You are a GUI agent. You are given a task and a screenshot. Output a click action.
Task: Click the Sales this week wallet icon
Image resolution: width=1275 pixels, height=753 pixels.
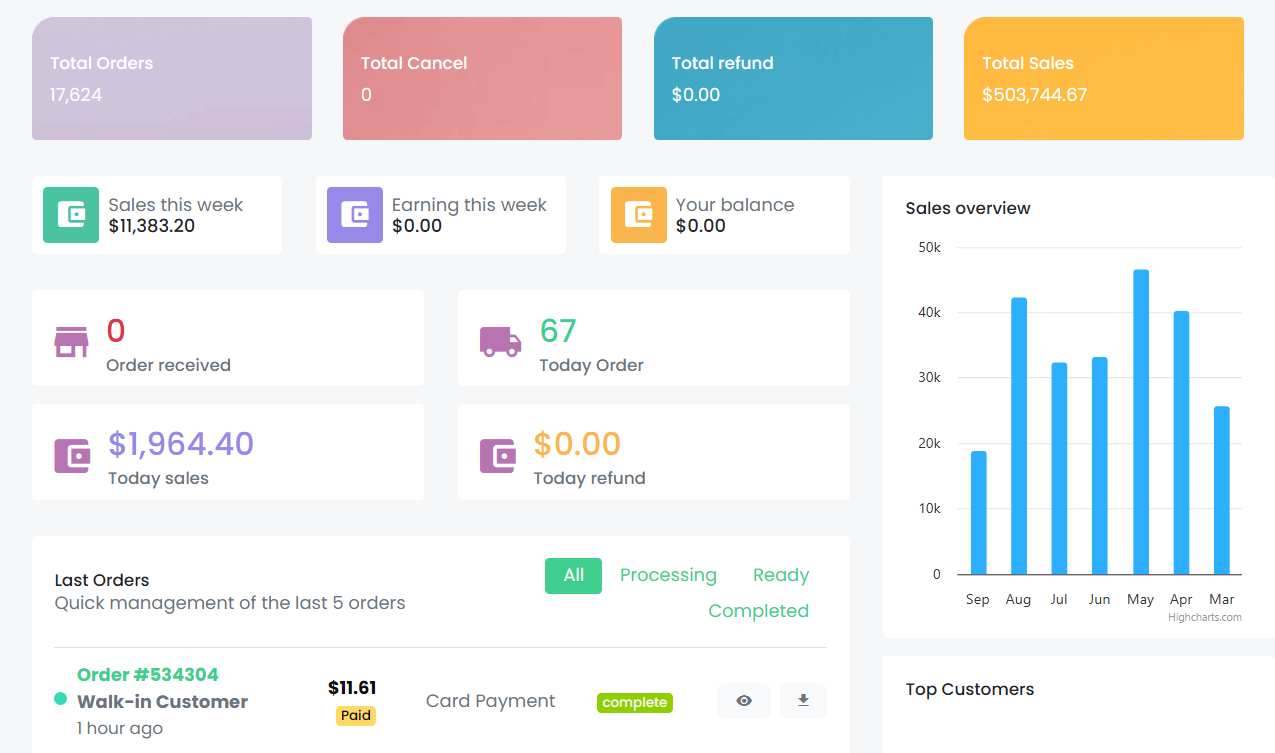pos(71,215)
